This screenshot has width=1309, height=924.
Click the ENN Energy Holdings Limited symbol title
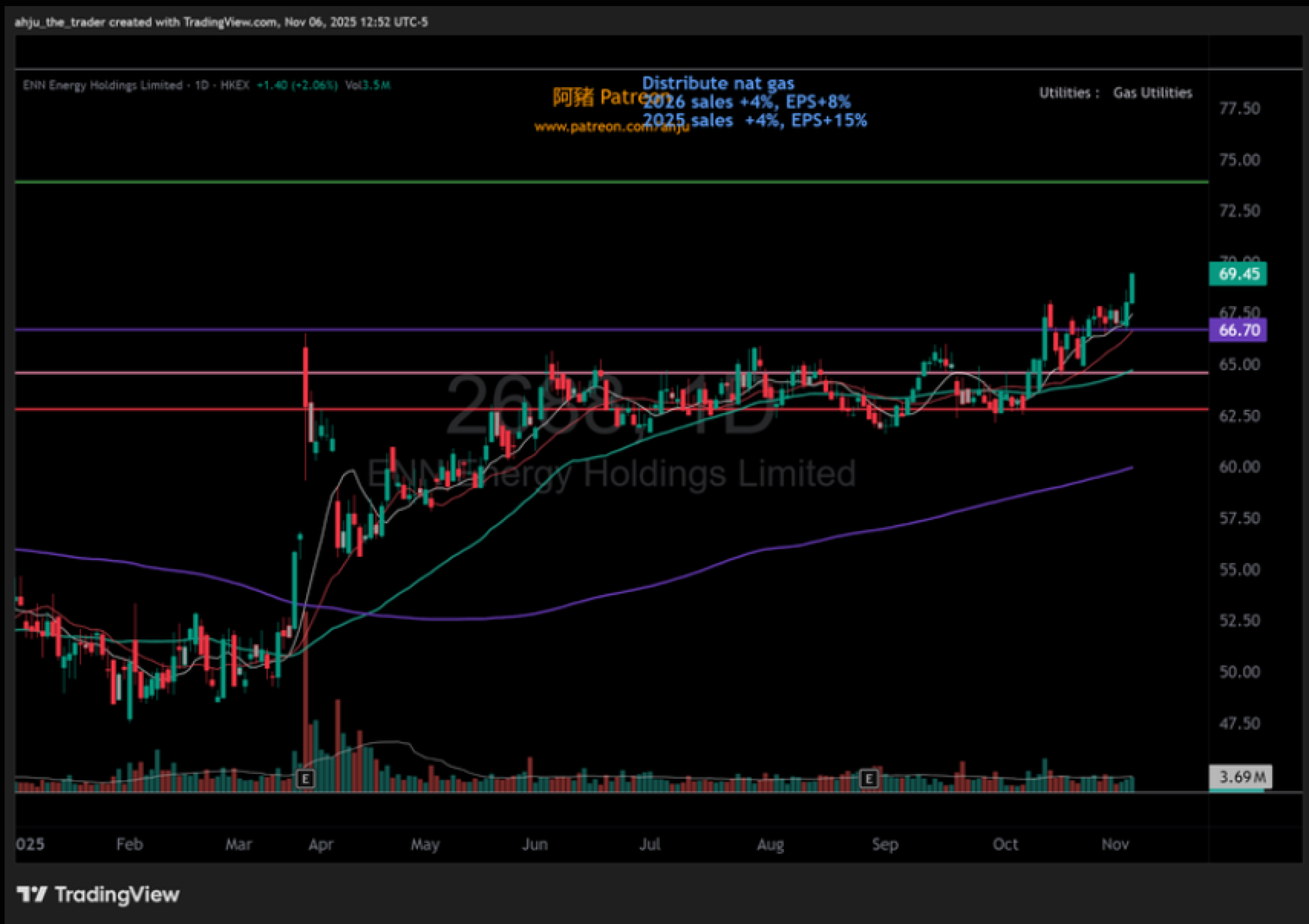click(102, 85)
